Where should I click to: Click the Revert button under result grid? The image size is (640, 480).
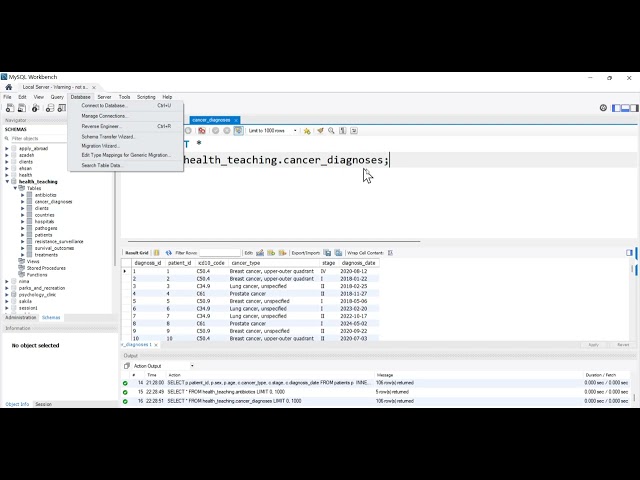[x=623, y=345]
